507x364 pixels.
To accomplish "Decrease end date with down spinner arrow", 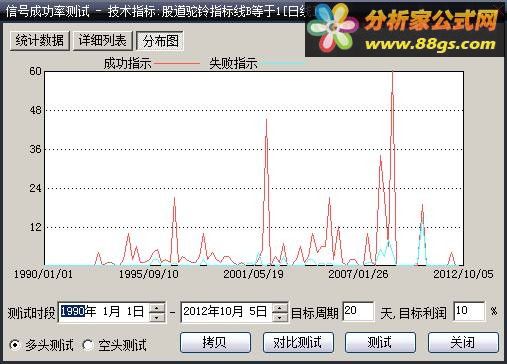I will (280, 317).
